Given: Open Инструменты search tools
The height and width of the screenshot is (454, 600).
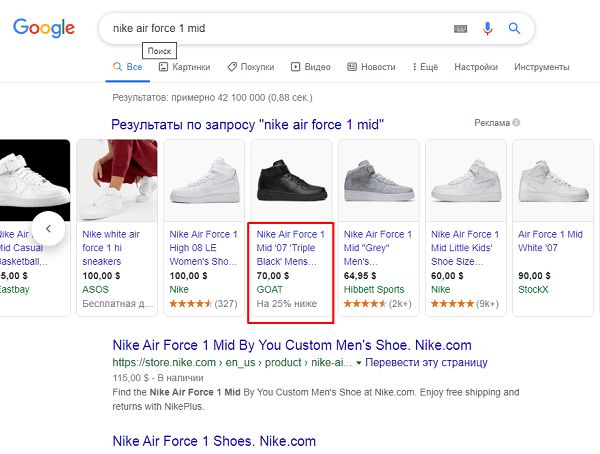Looking at the screenshot, I should coord(542,67).
